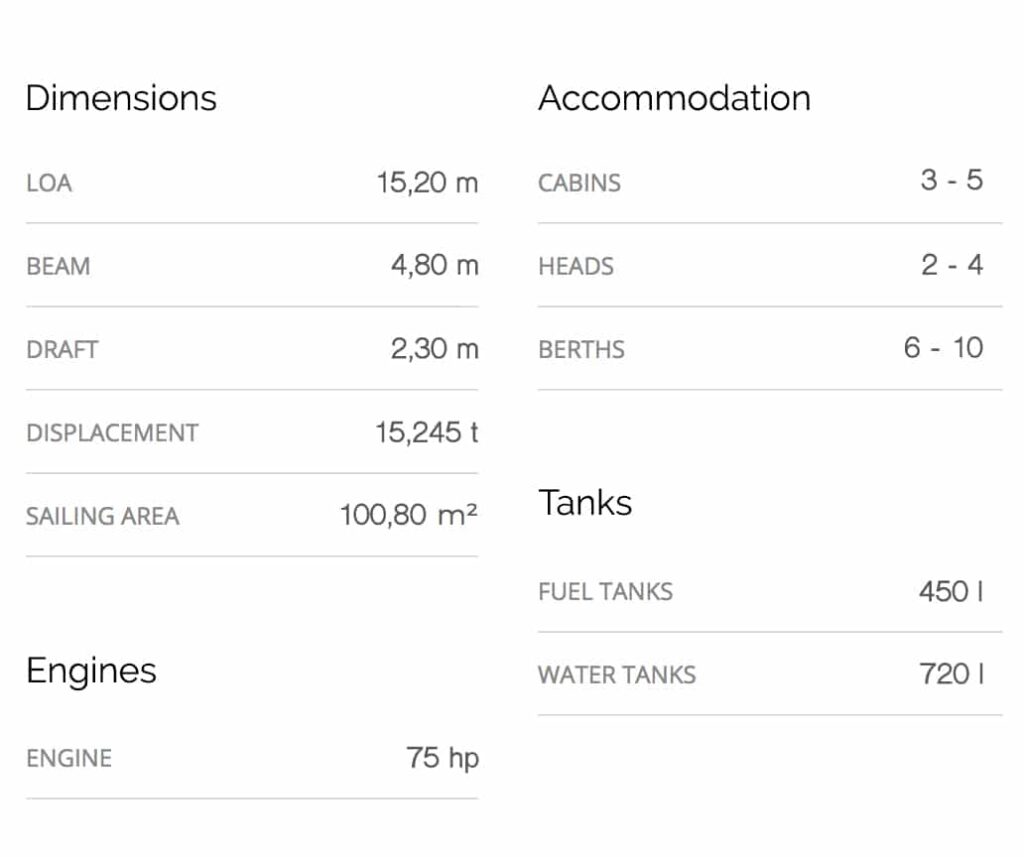The width and height of the screenshot is (1024, 857).
Task: Select the 15,20 m LOA value
Action: (427, 183)
